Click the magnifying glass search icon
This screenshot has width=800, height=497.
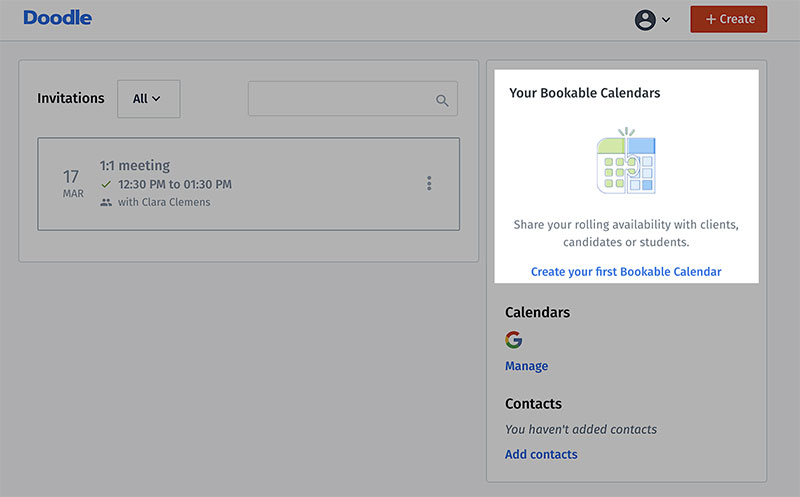click(x=442, y=101)
